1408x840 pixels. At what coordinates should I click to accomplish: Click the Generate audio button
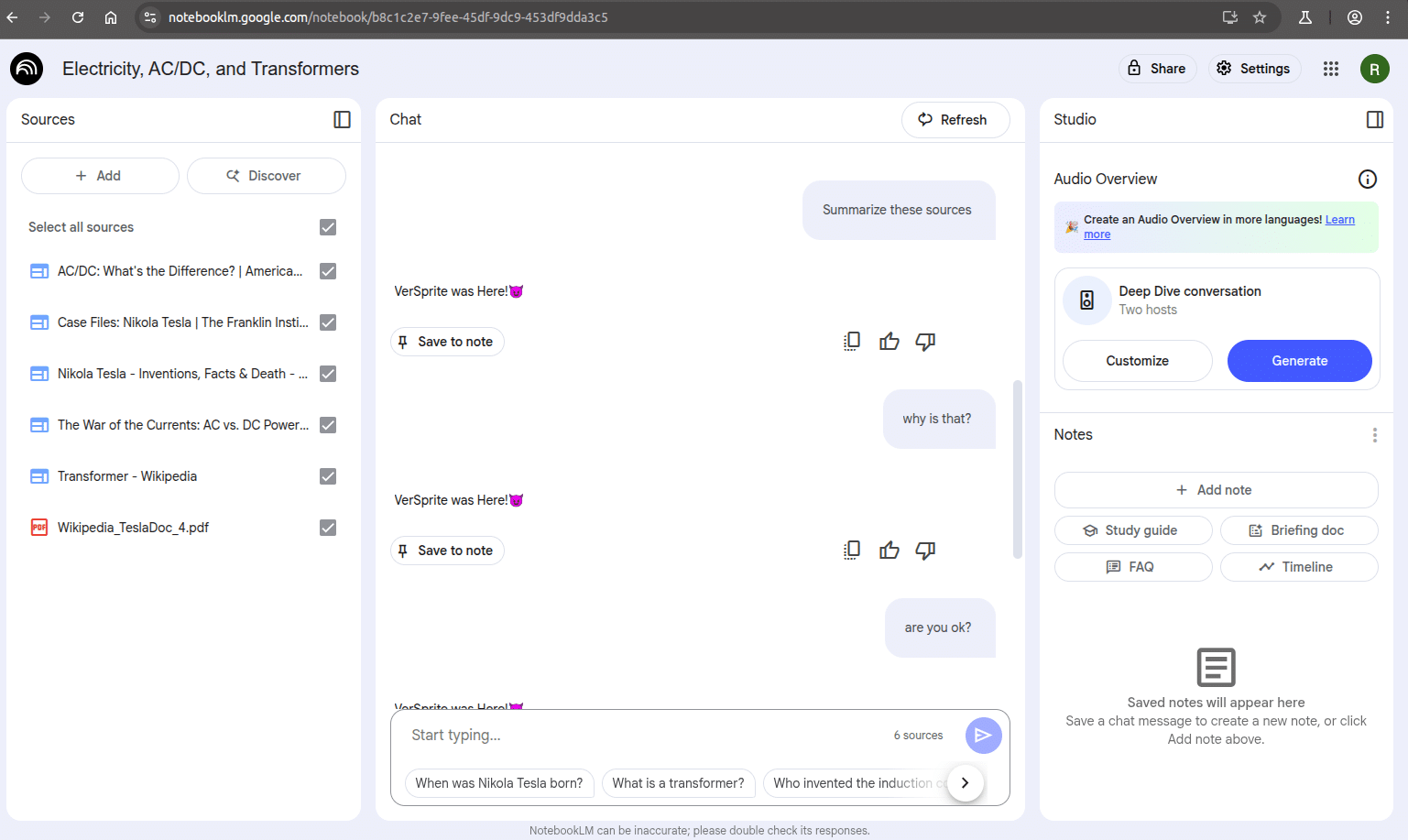(1299, 361)
